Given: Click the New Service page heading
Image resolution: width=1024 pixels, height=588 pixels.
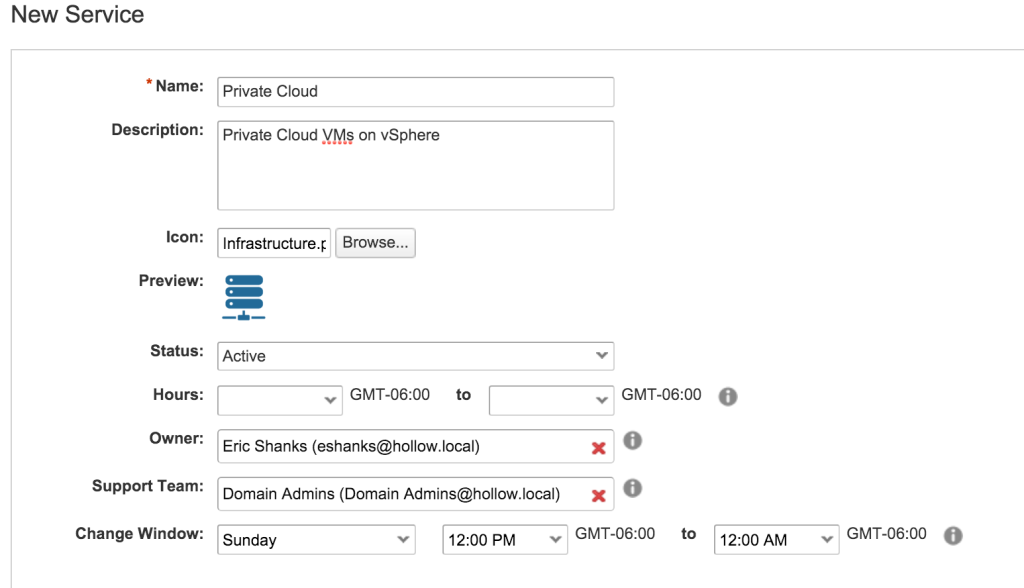Looking at the screenshot, I should (78, 15).
